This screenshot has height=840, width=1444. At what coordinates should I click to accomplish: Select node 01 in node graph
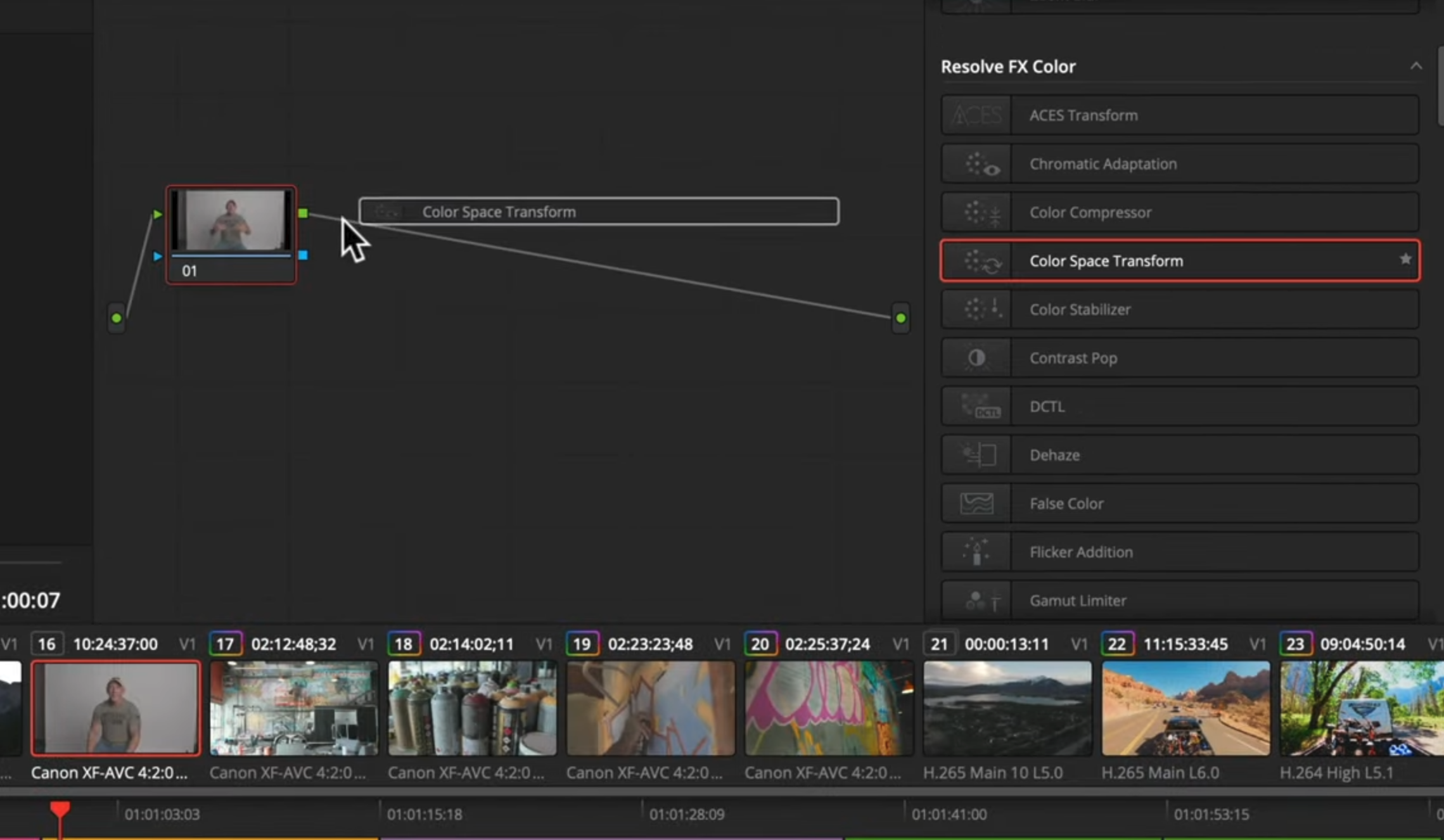[x=231, y=234]
